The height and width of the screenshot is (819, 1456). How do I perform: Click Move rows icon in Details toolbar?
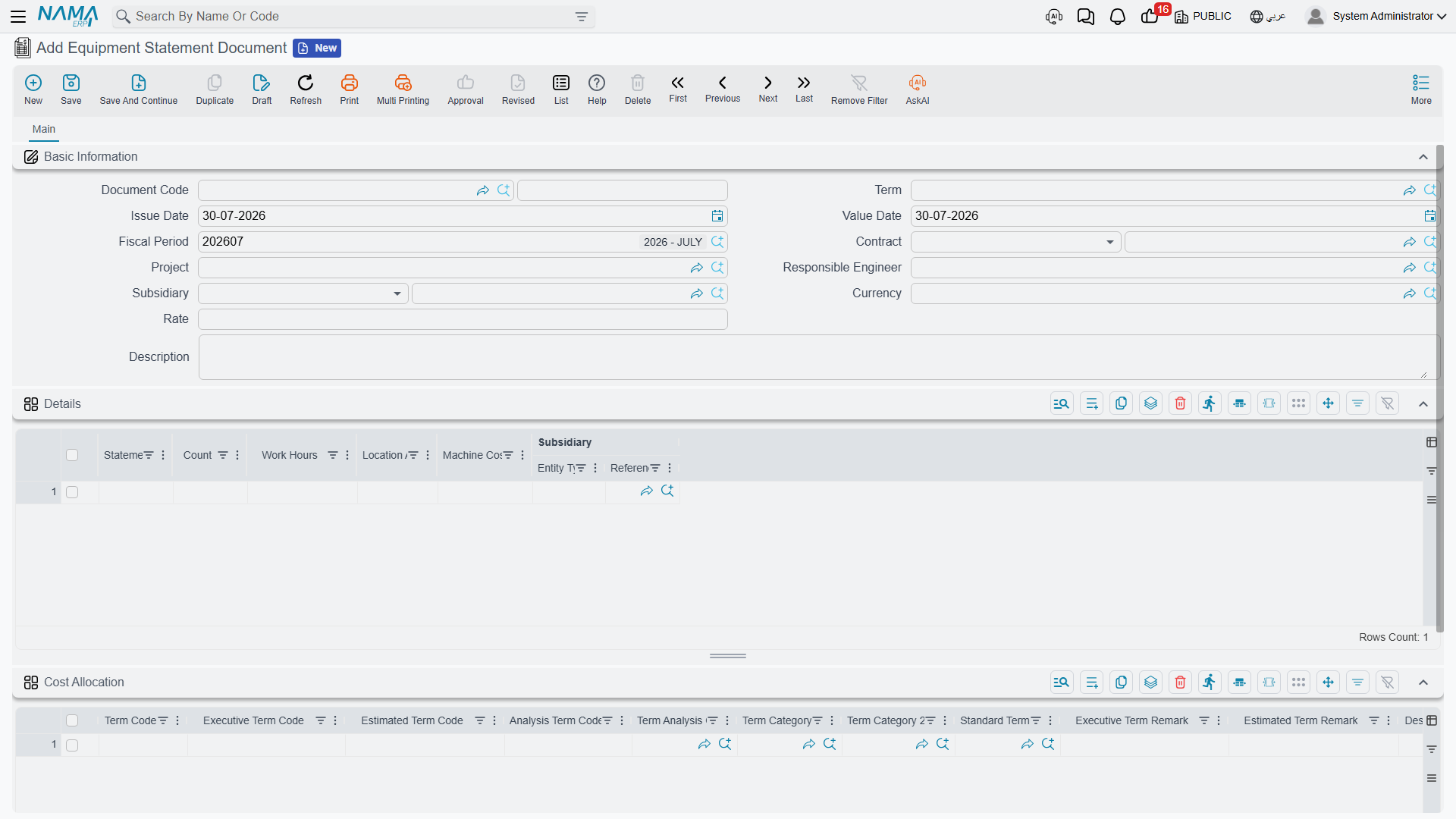click(1328, 403)
